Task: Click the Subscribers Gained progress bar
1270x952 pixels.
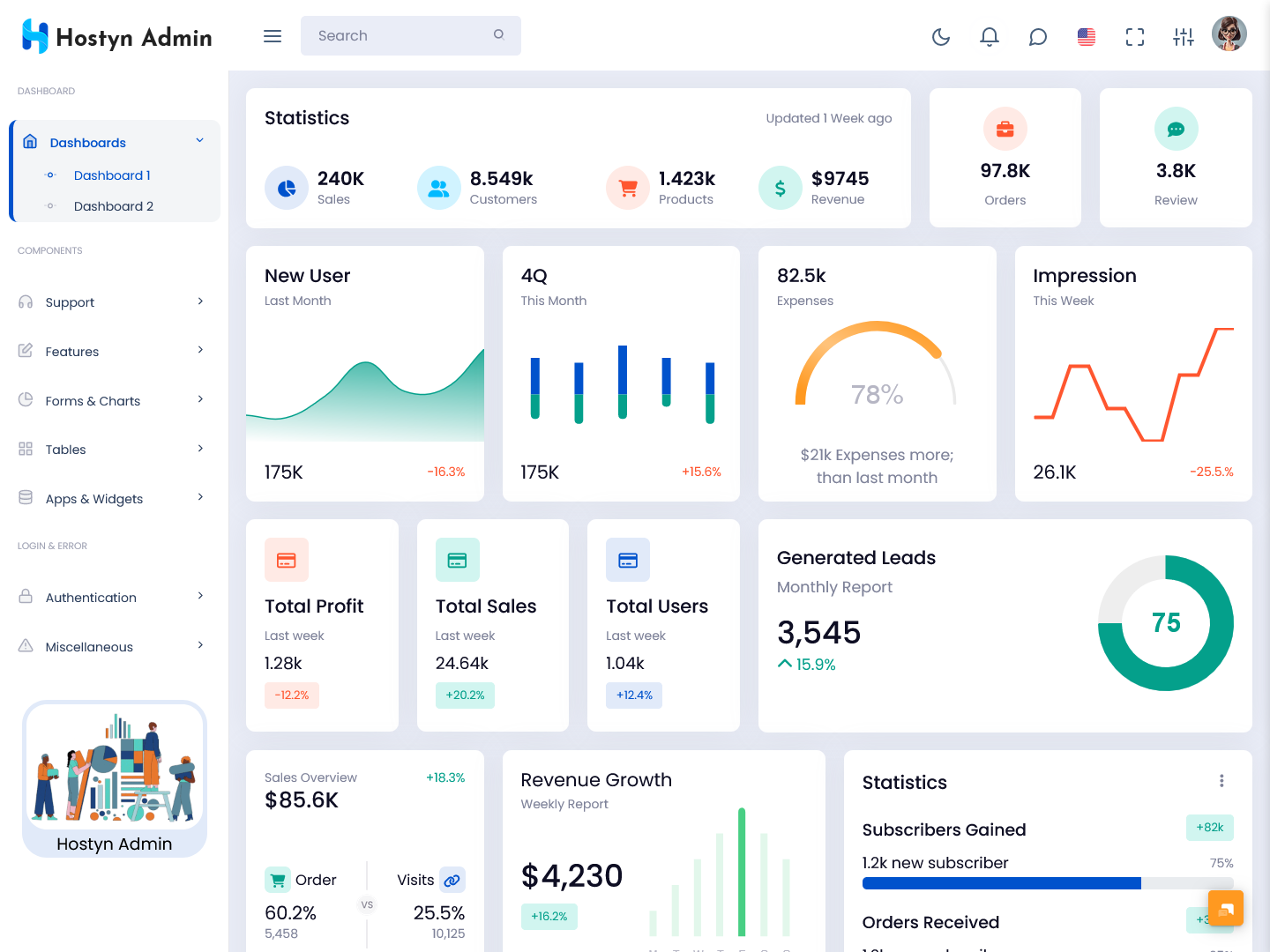Action: tap(1047, 883)
